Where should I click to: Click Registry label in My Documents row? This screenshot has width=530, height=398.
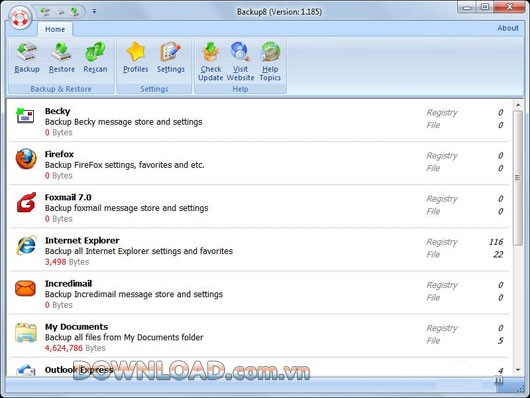click(x=442, y=328)
